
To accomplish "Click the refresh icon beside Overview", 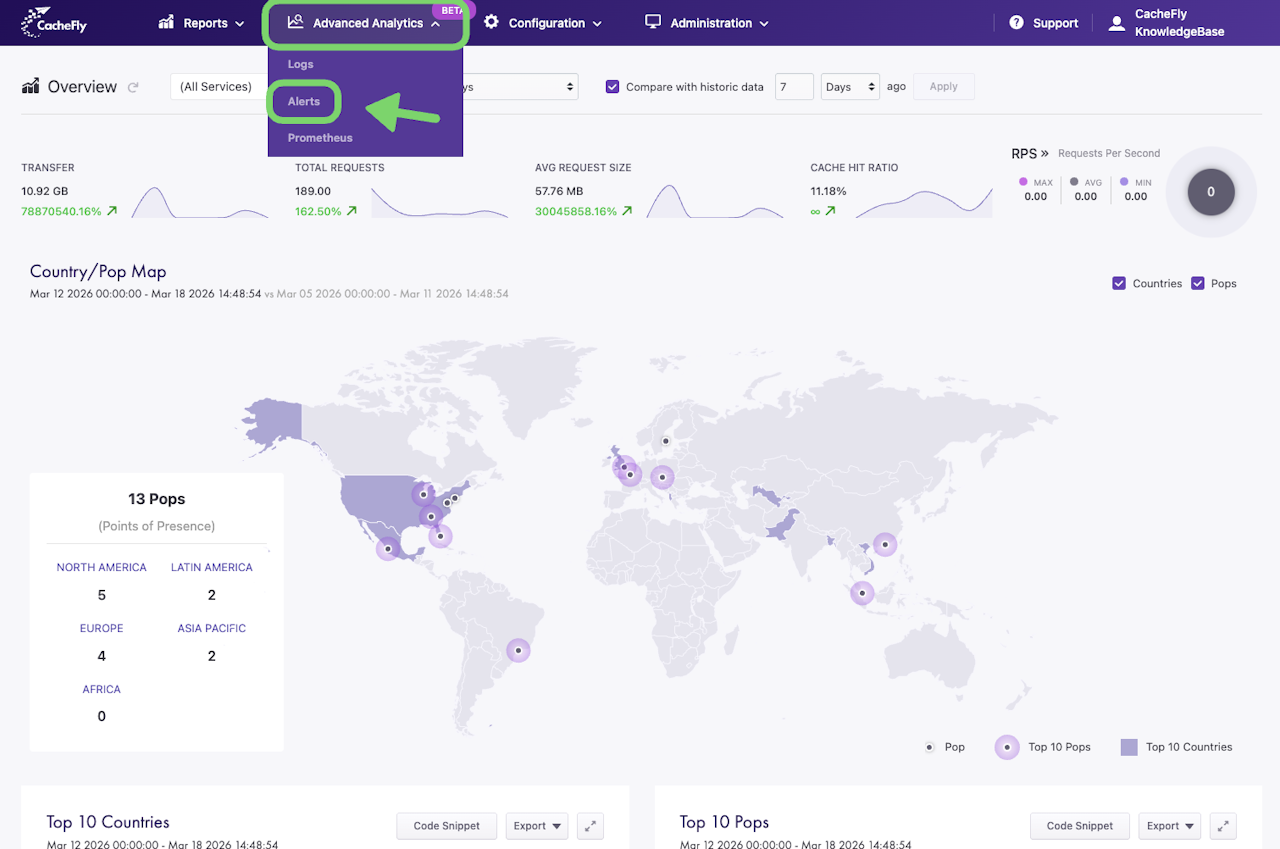I will (133, 88).
